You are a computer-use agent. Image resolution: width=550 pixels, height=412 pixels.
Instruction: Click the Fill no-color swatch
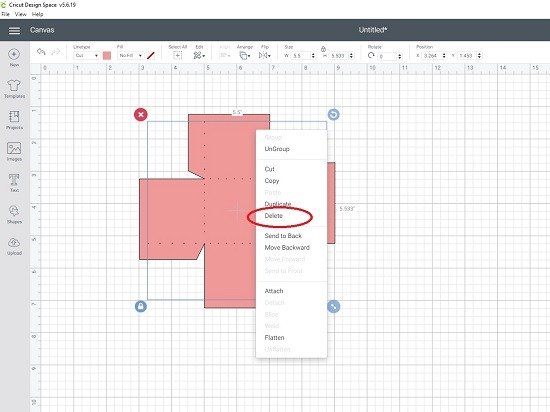(151, 55)
